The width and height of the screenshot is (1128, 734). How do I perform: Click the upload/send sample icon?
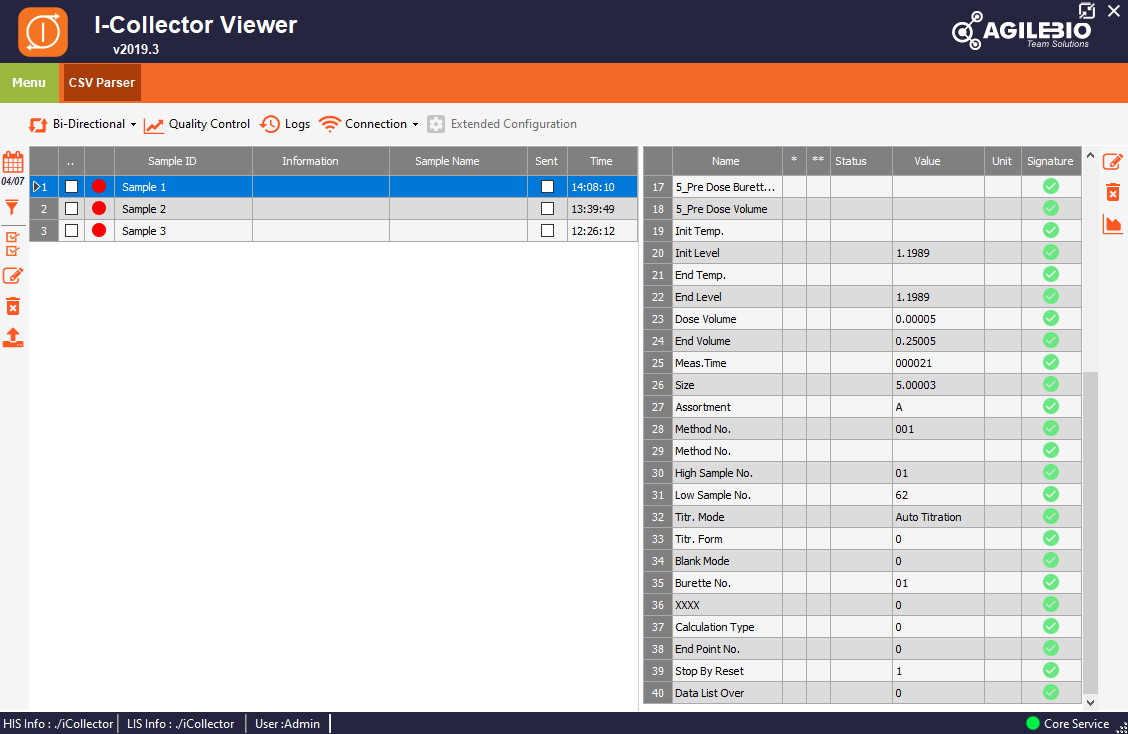(x=13, y=337)
